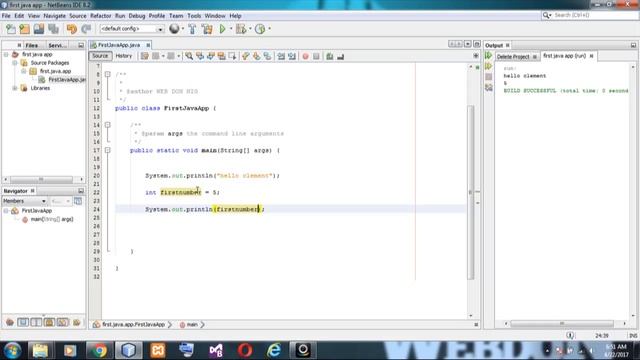Open the Tools menu
640x360 pixels.
(194, 16)
